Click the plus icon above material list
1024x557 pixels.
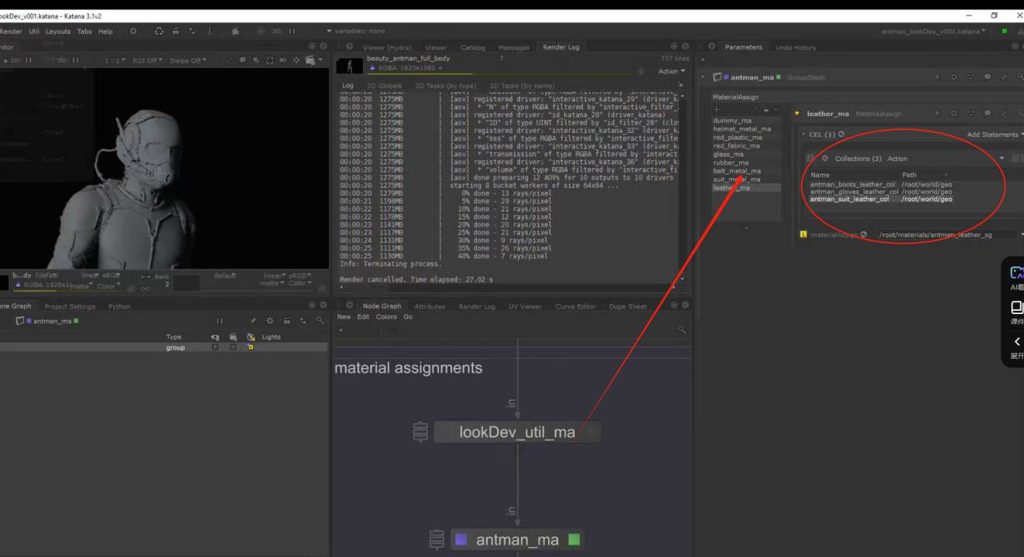(716, 109)
